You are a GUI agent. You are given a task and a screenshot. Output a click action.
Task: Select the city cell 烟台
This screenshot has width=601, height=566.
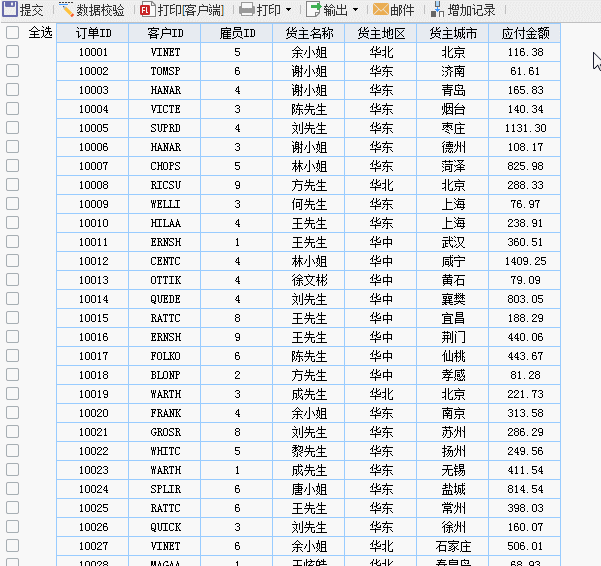[453, 109]
